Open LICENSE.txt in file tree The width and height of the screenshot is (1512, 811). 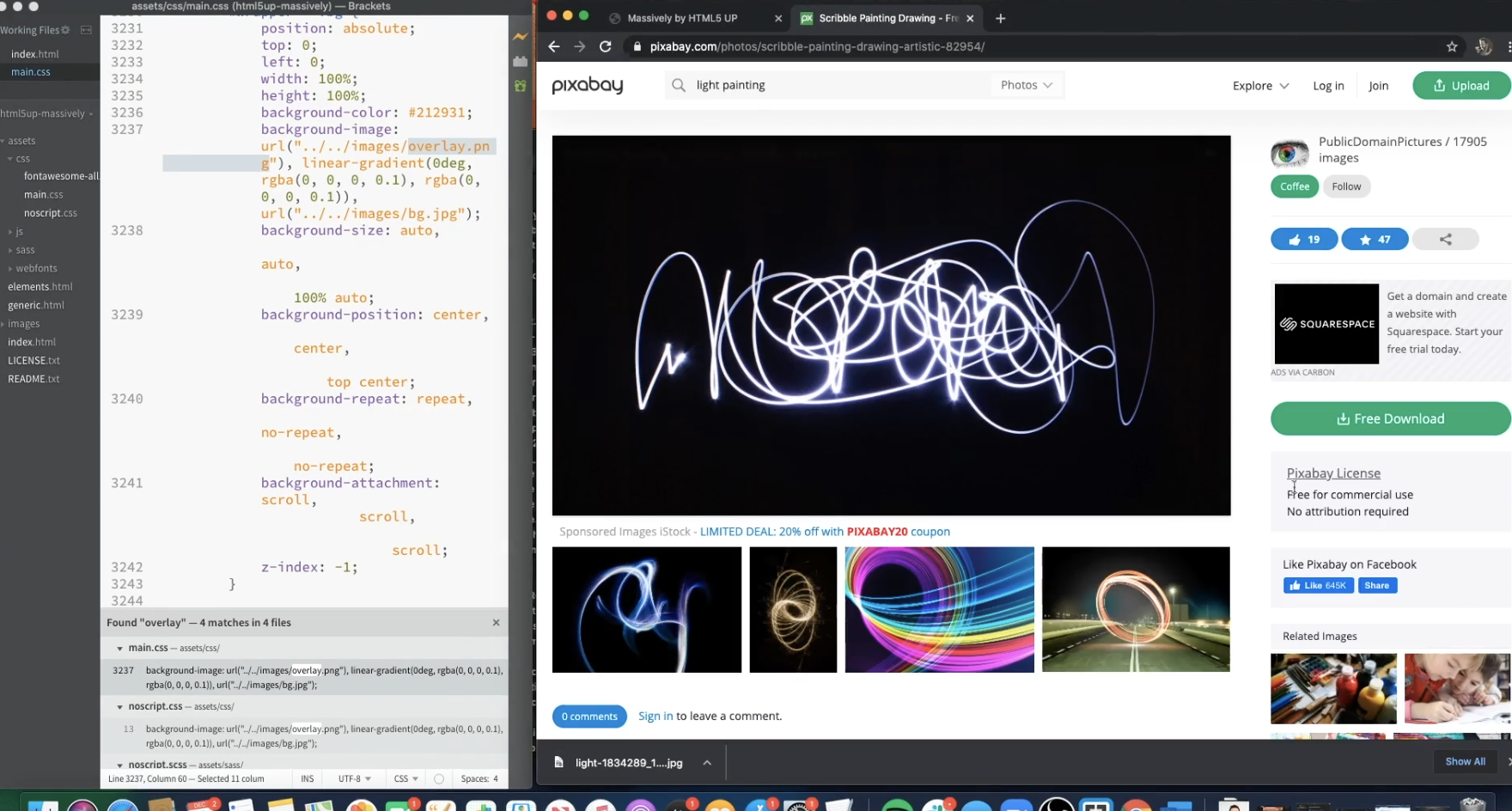point(34,361)
